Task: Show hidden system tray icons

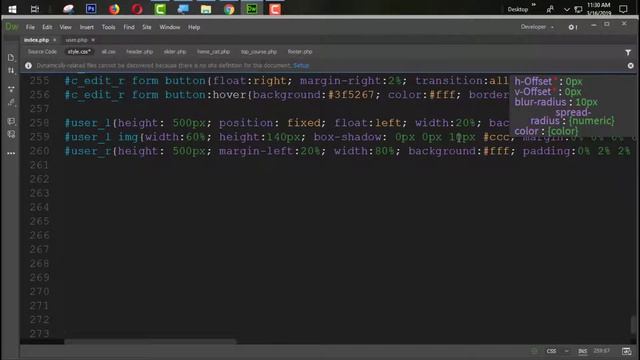Action: [567, 9]
